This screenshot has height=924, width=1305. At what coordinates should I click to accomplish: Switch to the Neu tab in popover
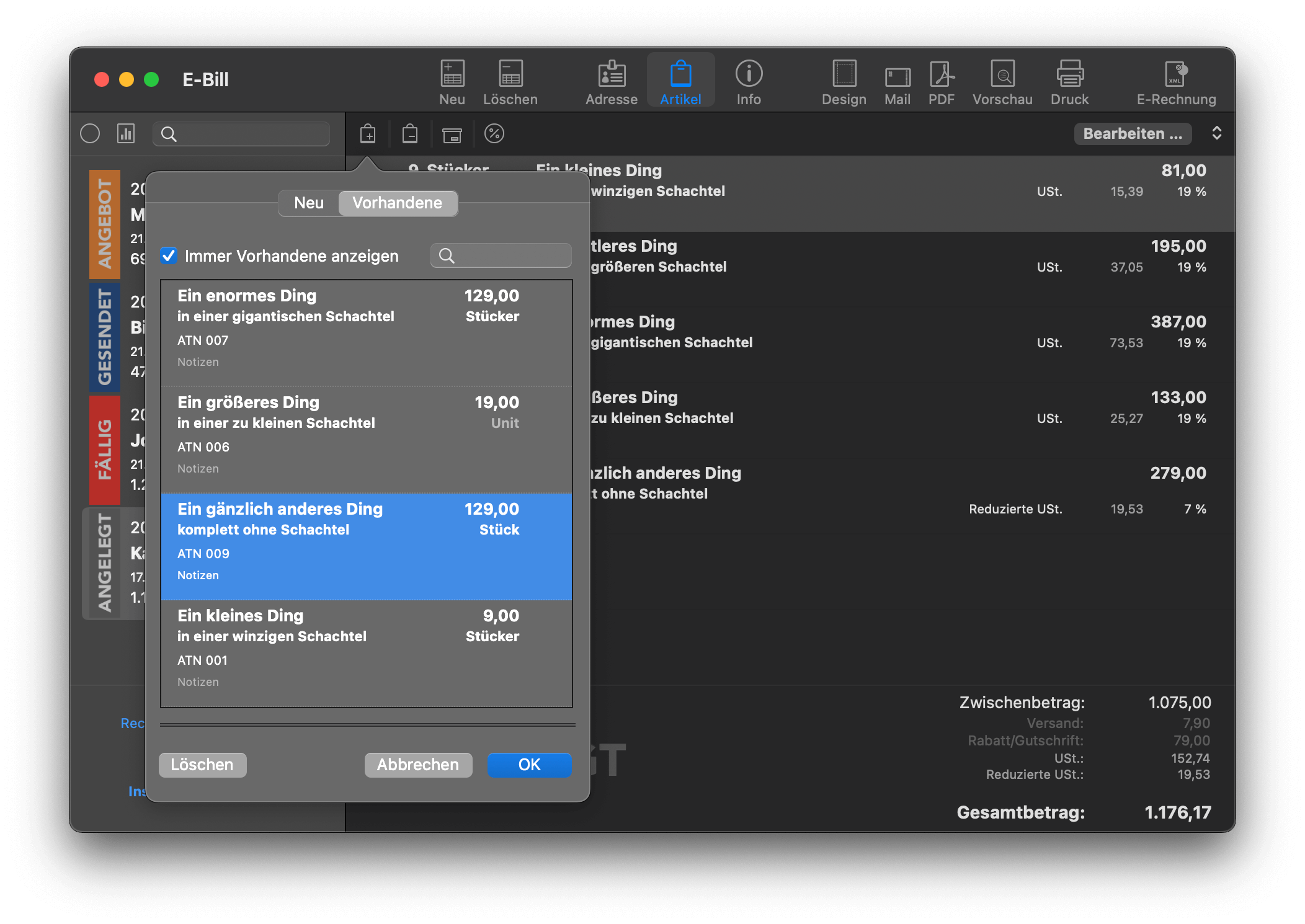point(308,203)
